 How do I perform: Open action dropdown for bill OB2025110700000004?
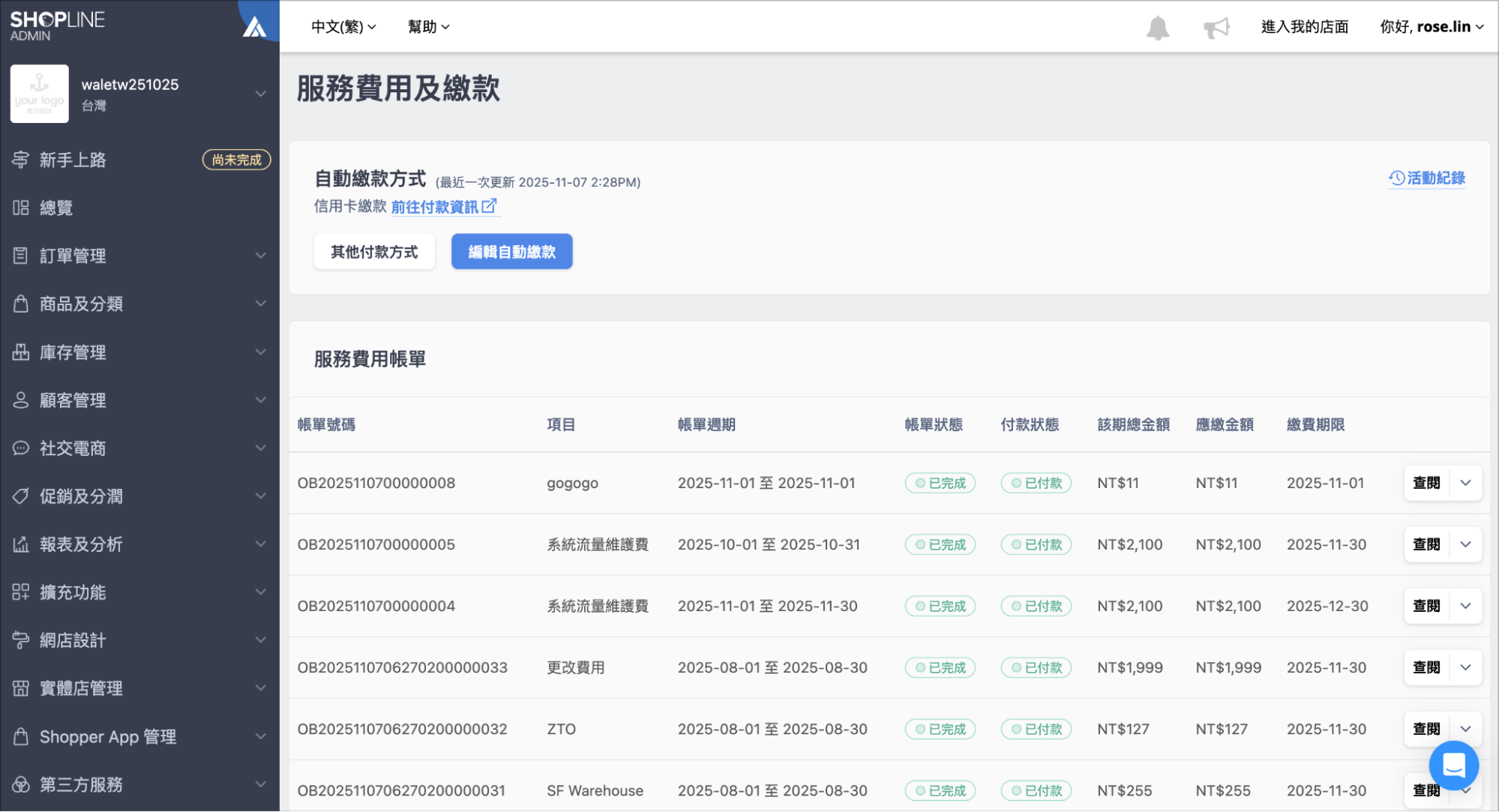[x=1466, y=606]
